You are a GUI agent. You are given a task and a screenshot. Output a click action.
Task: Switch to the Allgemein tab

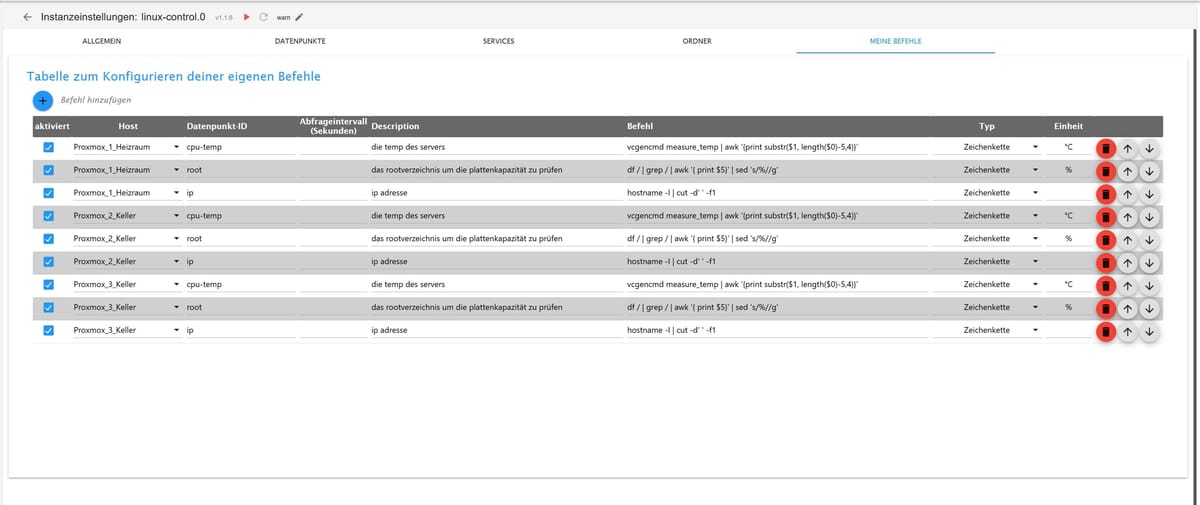102,41
